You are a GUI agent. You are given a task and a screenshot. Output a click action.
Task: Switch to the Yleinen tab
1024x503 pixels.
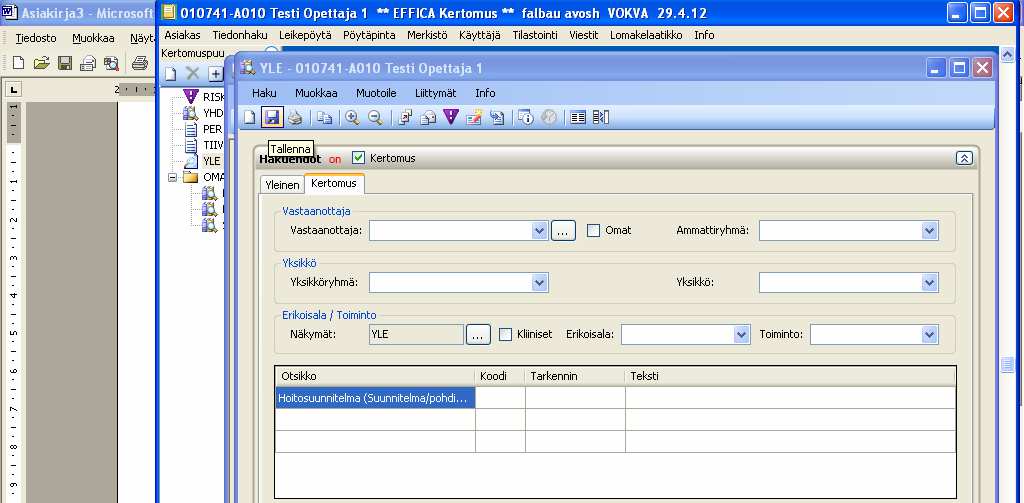pos(282,185)
